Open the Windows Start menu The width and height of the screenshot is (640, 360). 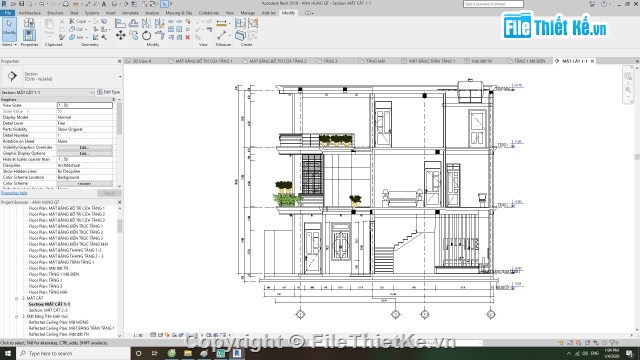click(8, 353)
